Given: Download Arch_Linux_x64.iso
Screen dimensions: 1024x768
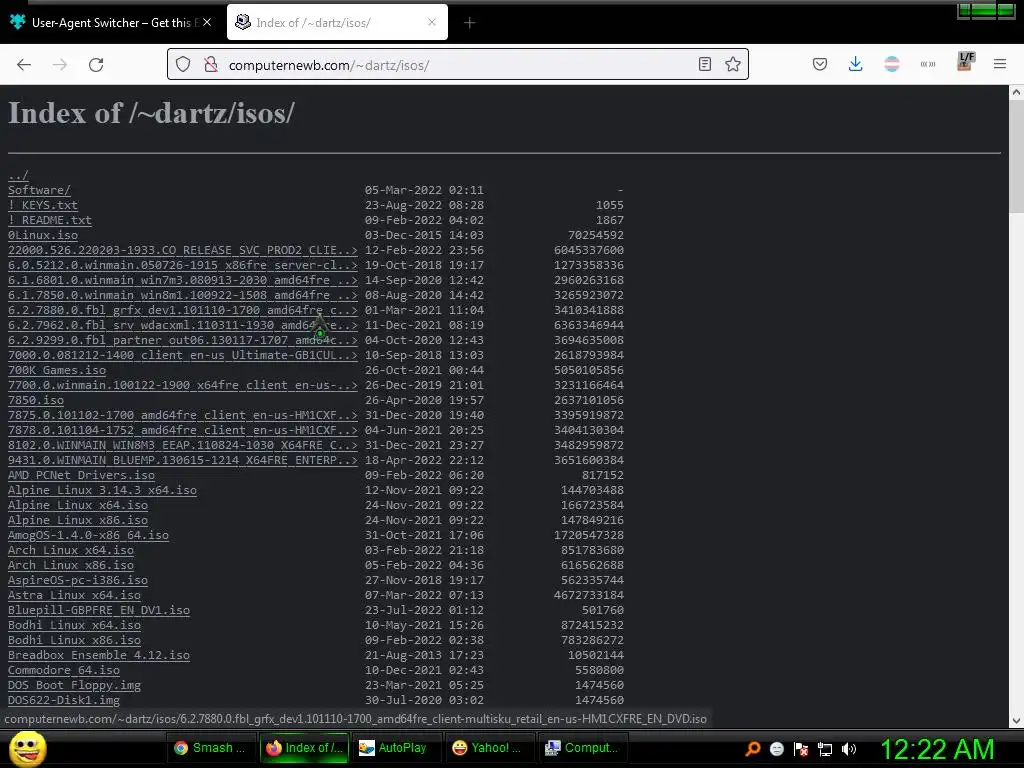Looking at the screenshot, I should click(71, 551).
